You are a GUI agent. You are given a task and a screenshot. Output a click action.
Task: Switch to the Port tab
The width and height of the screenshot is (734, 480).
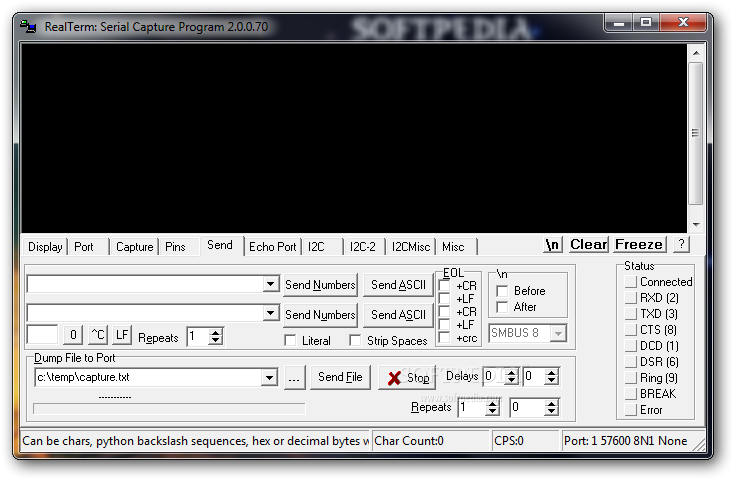point(84,247)
